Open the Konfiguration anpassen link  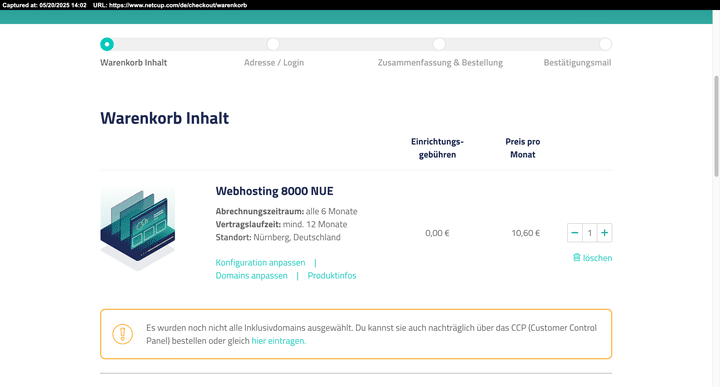260,263
